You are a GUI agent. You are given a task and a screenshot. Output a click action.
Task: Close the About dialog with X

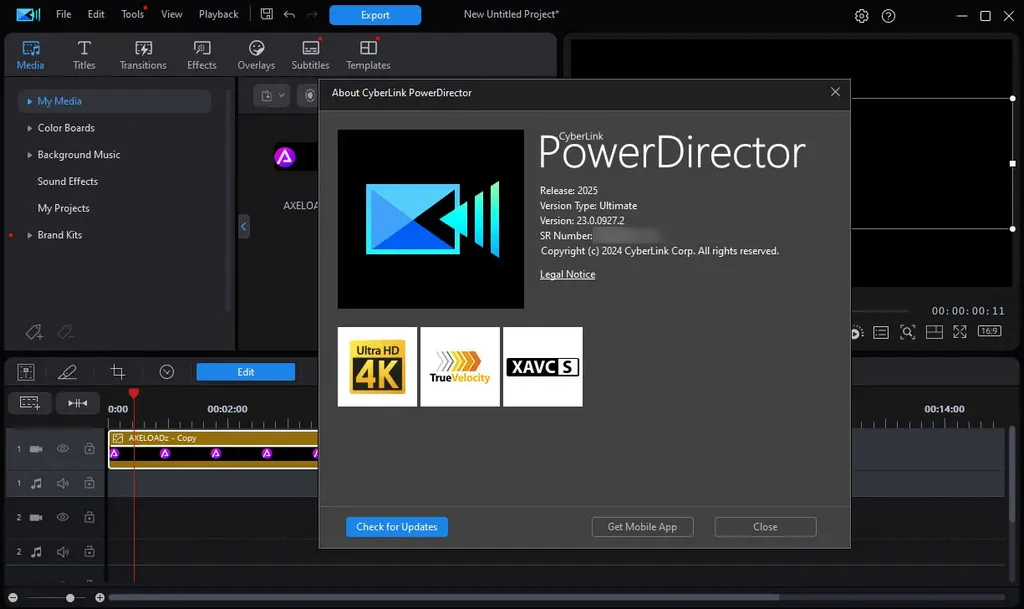[x=835, y=92]
